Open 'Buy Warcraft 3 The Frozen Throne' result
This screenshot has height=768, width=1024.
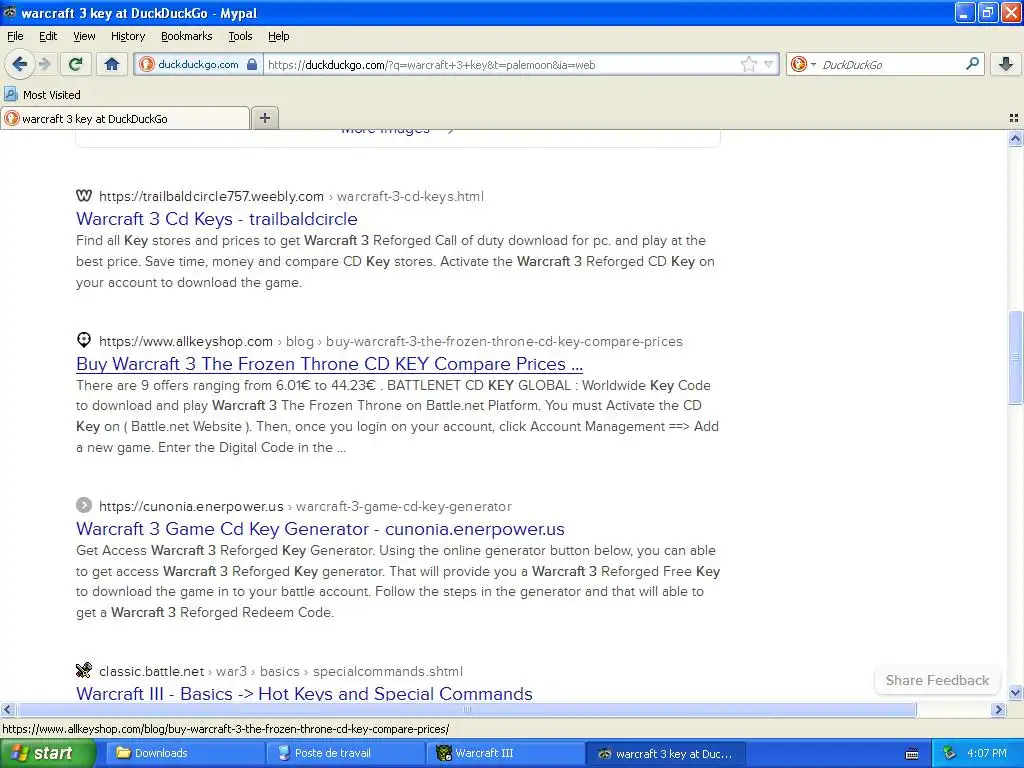coord(329,364)
